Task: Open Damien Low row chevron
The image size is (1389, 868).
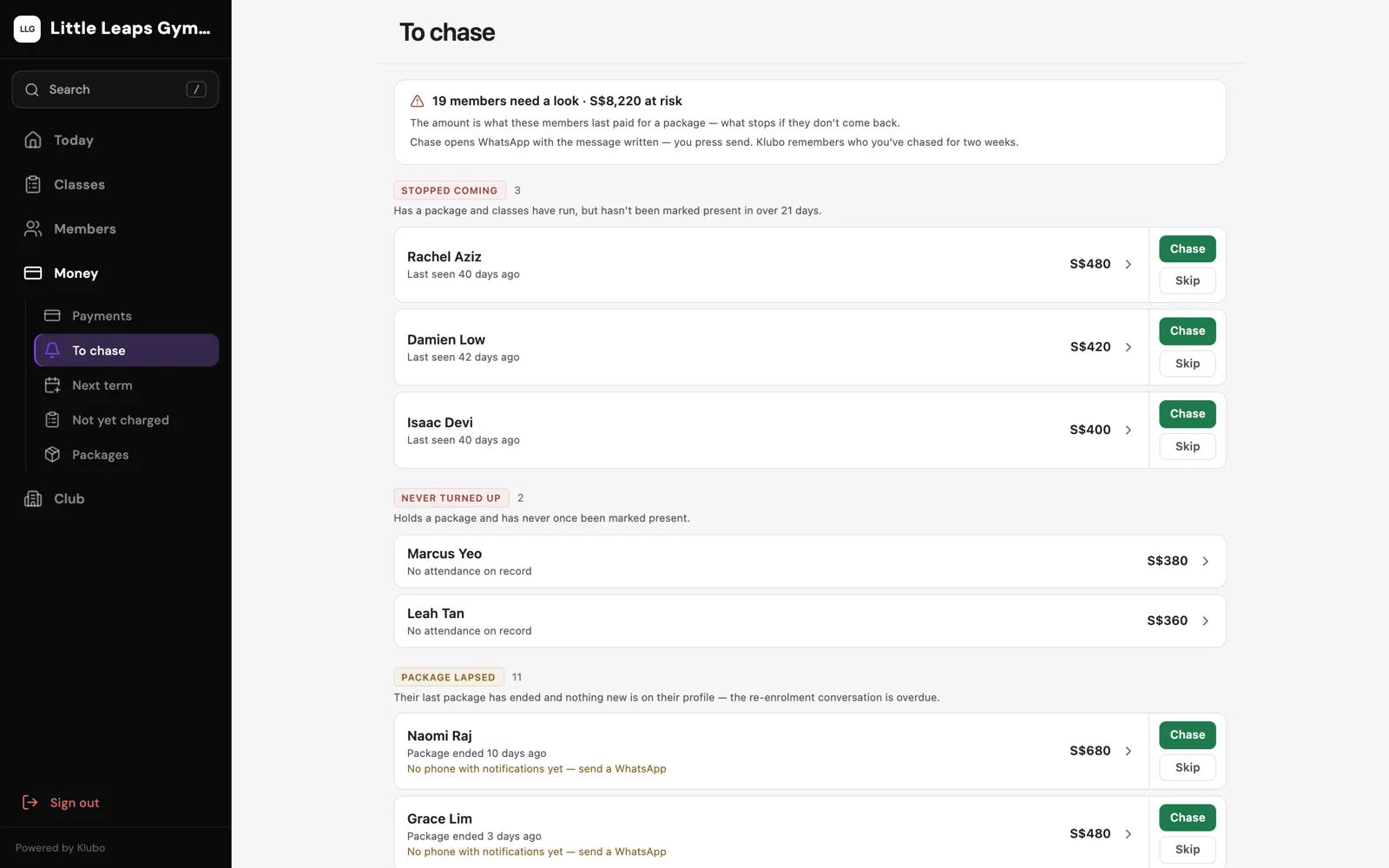Action: point(1129,347)
